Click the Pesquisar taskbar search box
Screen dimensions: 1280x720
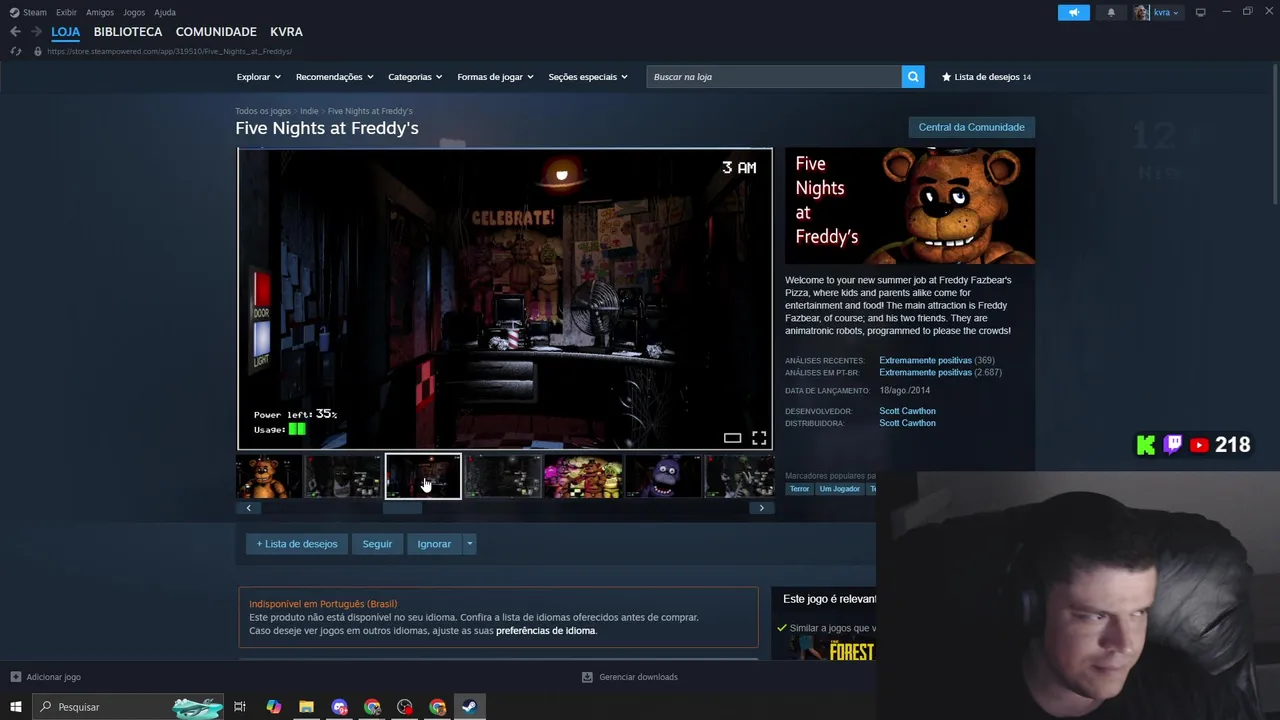pos(130,707)
